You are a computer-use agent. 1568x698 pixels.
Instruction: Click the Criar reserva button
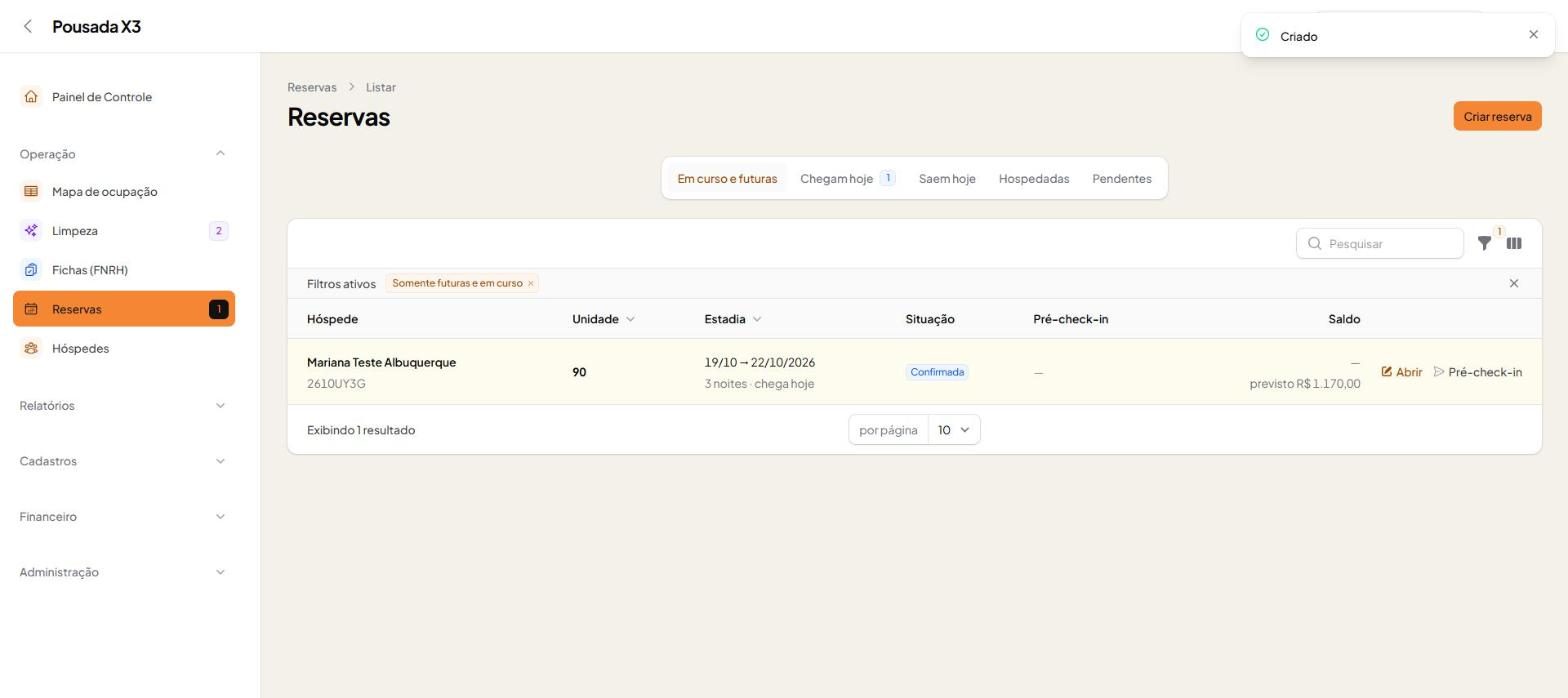(1497, 116)
